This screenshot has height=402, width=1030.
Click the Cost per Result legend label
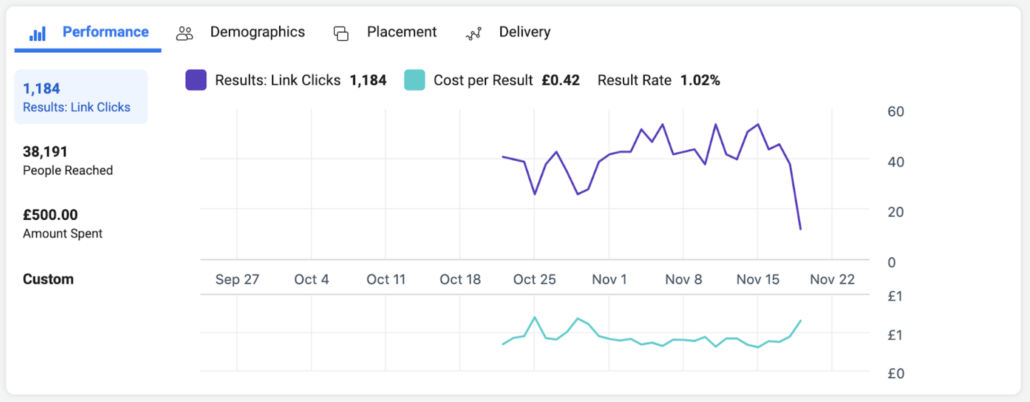tap(483, 81)
